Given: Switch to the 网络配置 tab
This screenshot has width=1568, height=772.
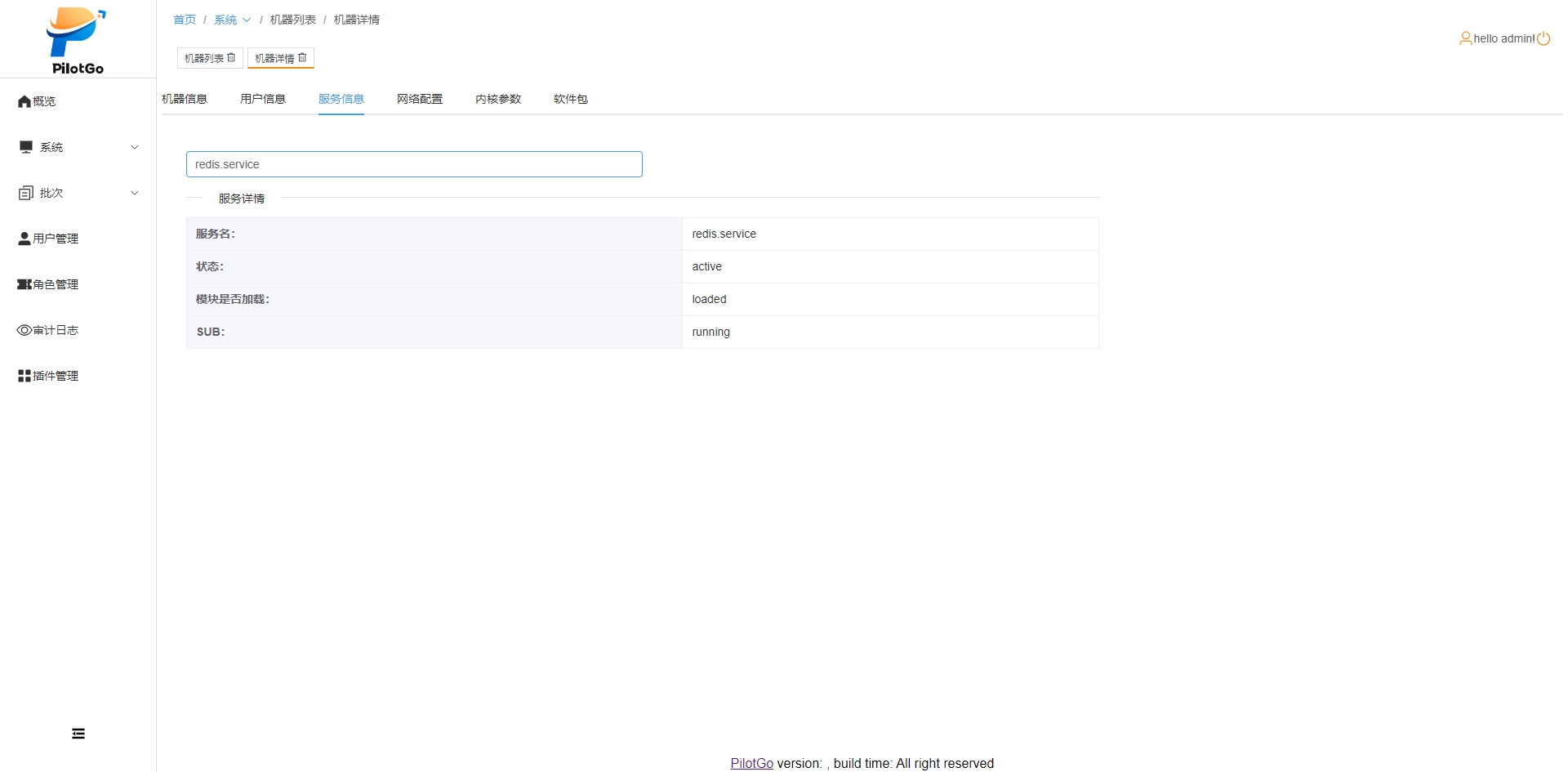Looking at the screenshot, I should 420,99.
